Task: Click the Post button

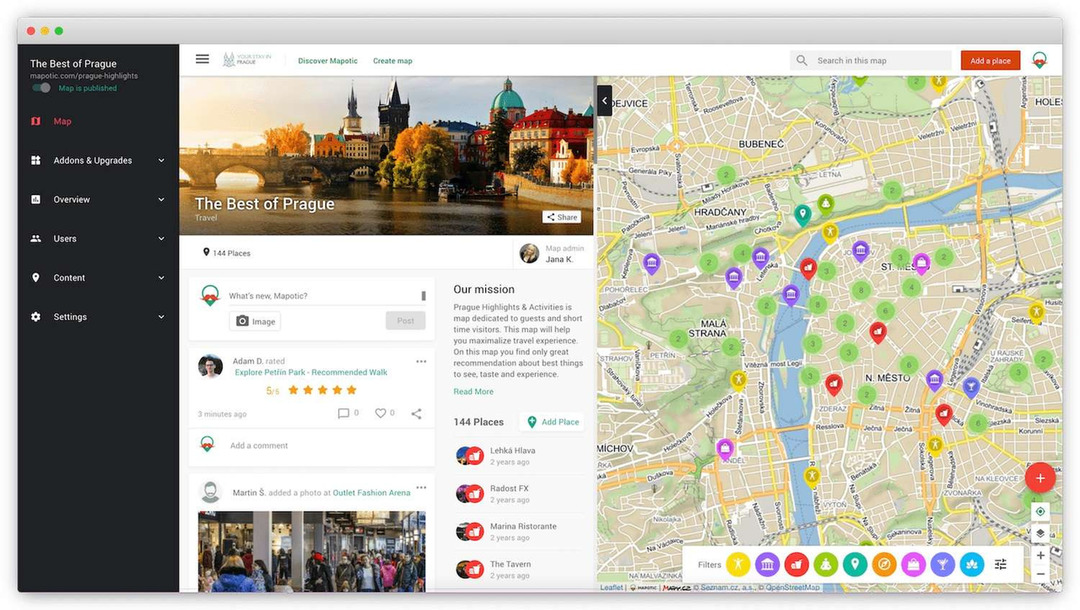Action: click(x=406, y=321)
